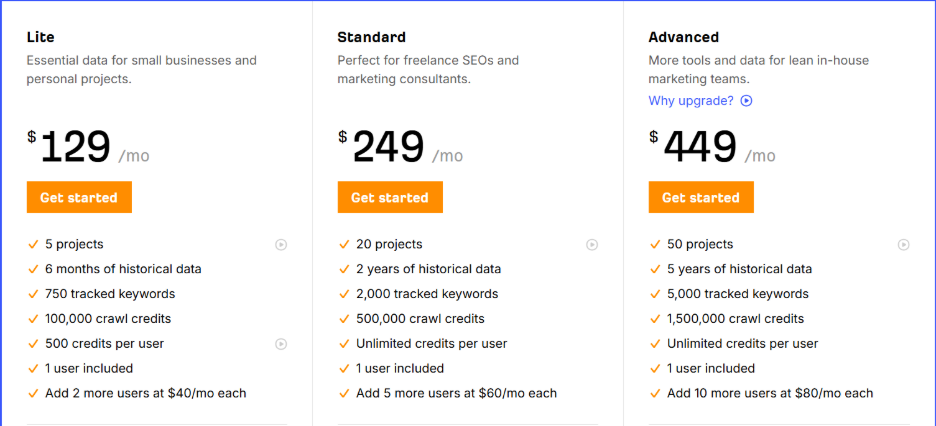Click the $129 per month price
The width and height of the screenshot is (936, 426).
[88, 148]
